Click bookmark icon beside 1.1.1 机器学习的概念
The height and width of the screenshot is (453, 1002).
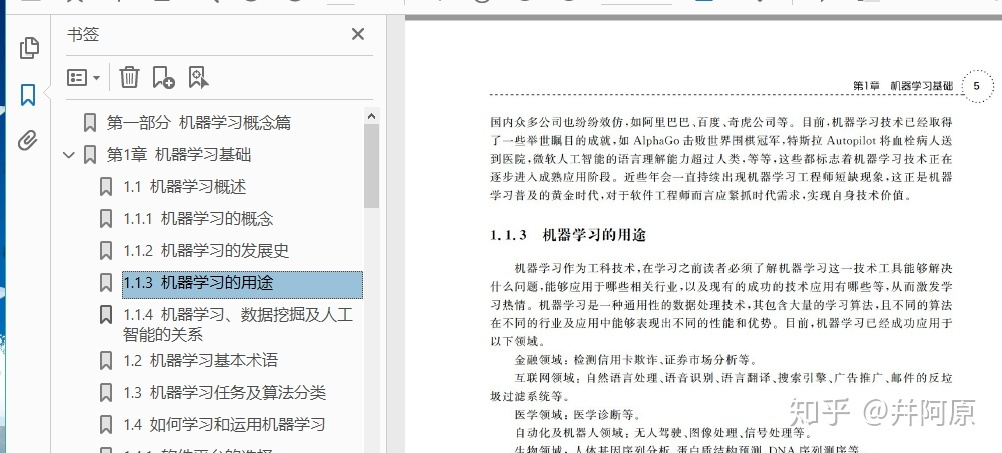click(106, 219)
